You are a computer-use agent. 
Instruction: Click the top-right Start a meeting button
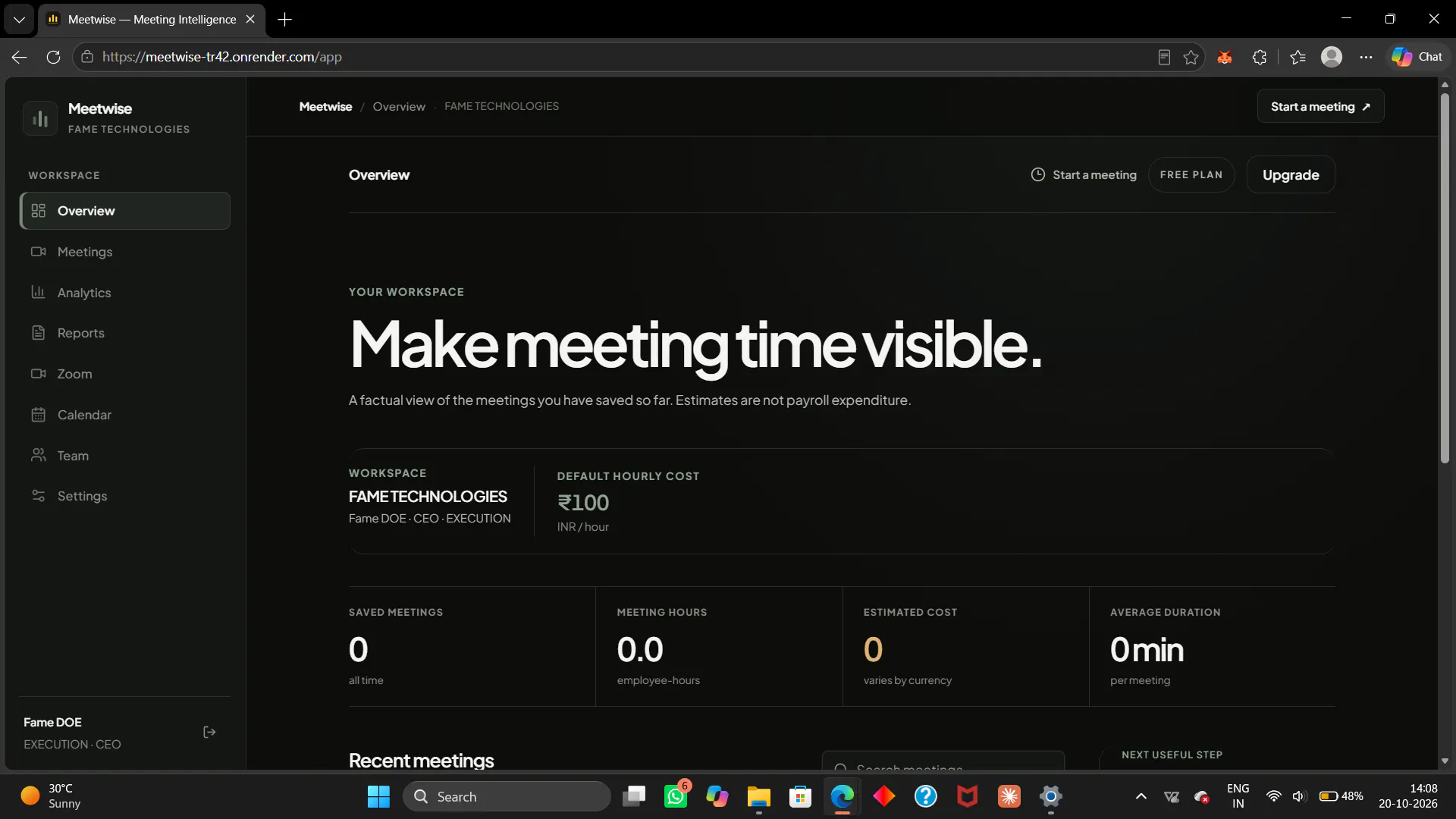[x=1320, y=106]
